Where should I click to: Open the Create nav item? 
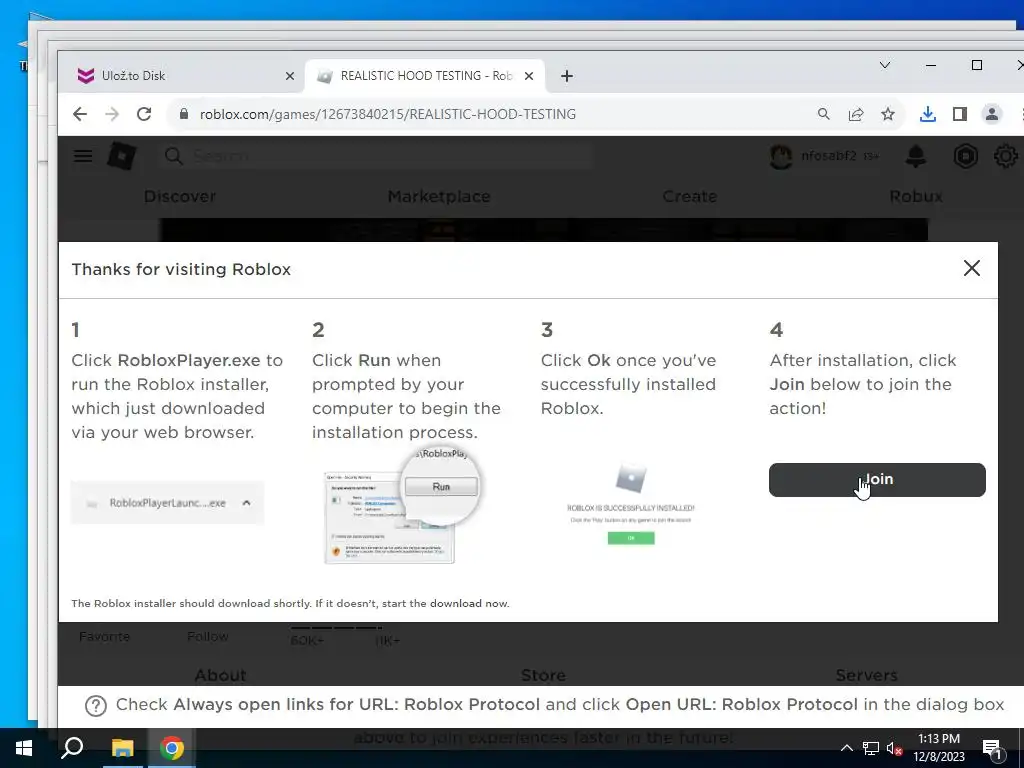[x=690, y=197]
